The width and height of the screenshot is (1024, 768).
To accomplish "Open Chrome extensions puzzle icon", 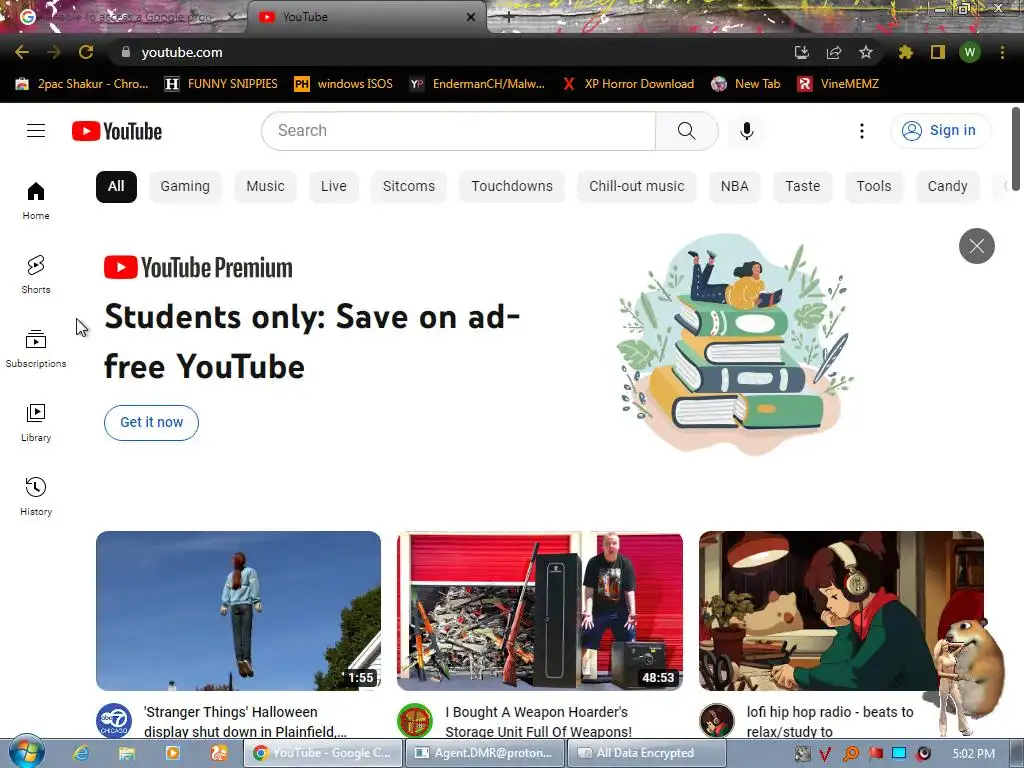I will [x=905, y=52].
